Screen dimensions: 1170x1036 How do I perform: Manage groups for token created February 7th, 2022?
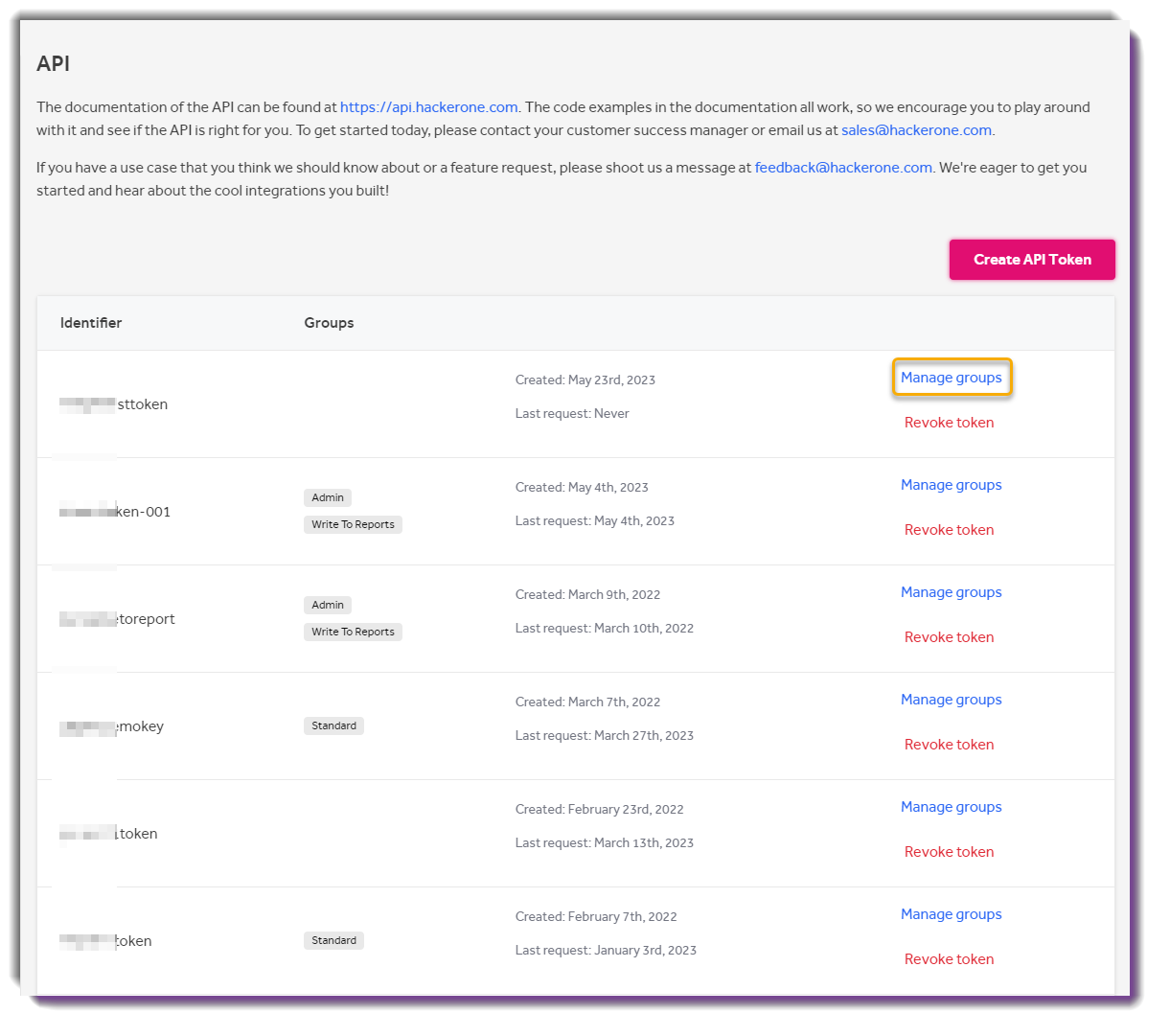coord(952,914)
